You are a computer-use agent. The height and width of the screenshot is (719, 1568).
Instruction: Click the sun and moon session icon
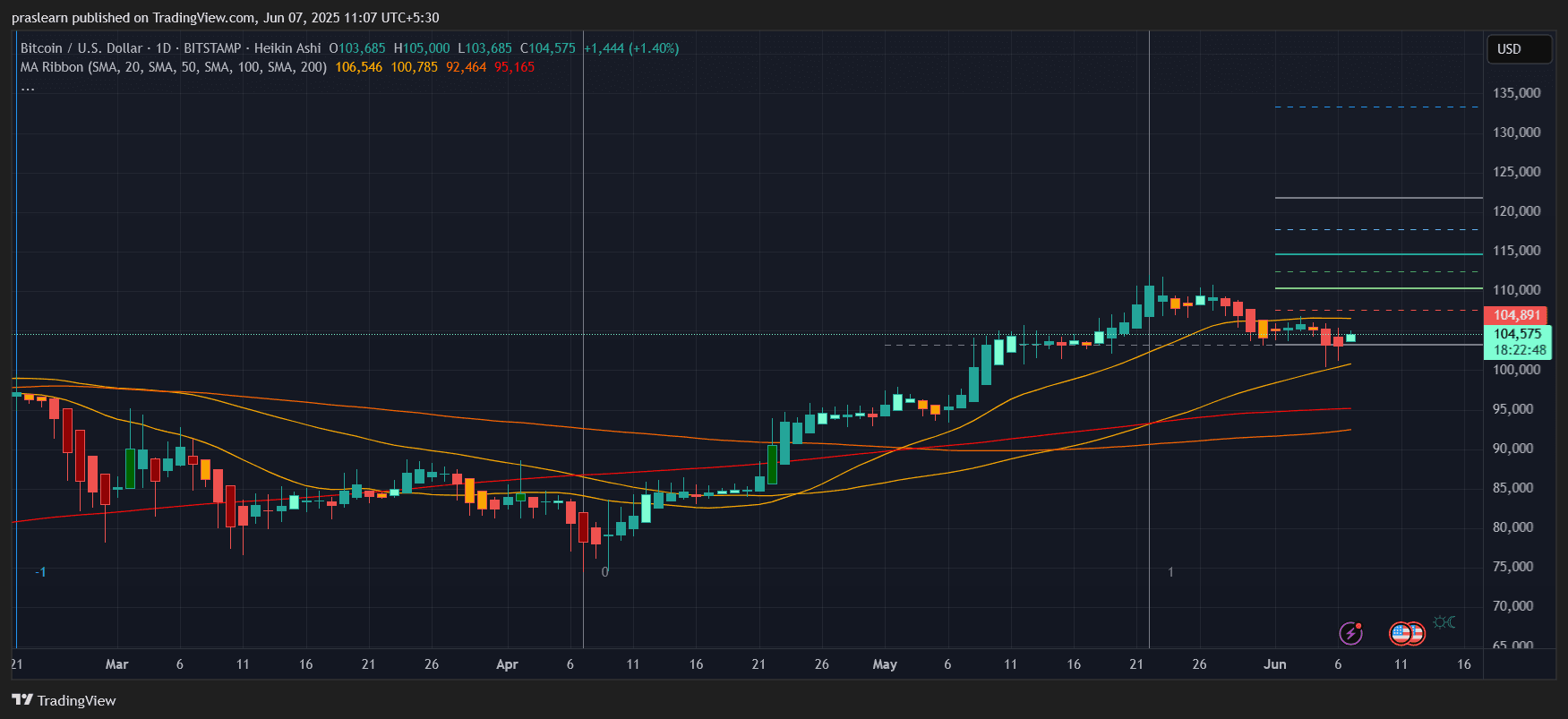tap(1444, 622)
